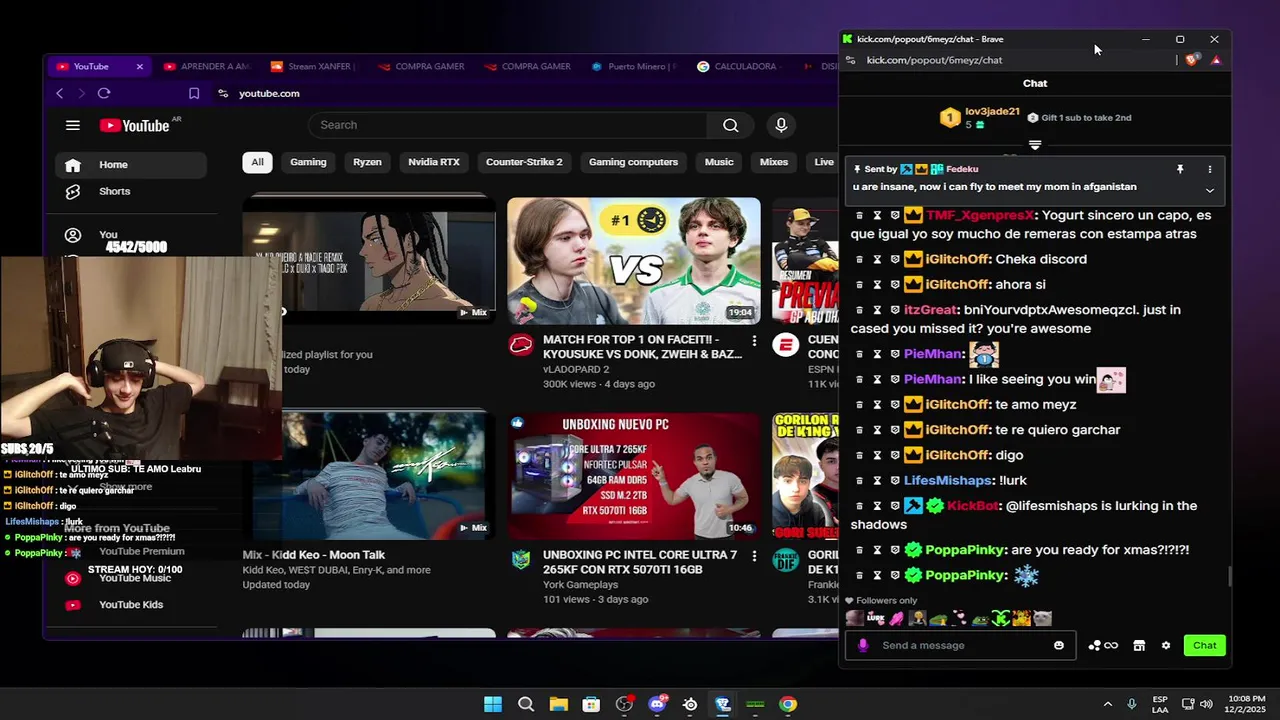Click the YouTube search magnifier button
This screenshot has height=720, width=1280.
[731, 125]
